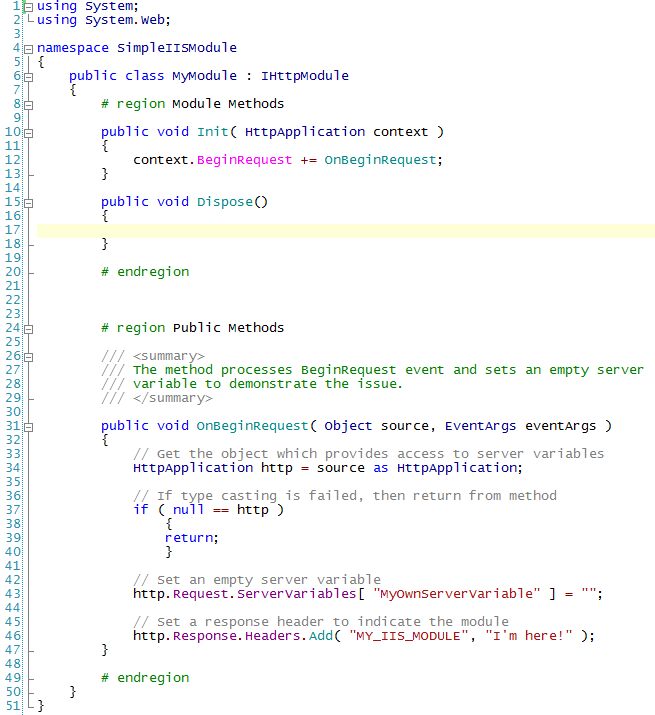This screenshot has height=715, width=655.
Task: Collapse the SimpleIISModule namespace fold marker
Action: click(x=28, y=49)
